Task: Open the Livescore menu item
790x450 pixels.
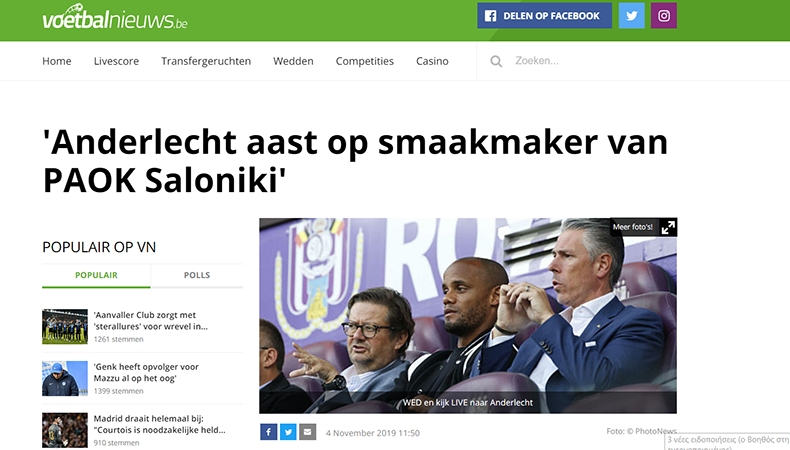Action: click(116, 61)
